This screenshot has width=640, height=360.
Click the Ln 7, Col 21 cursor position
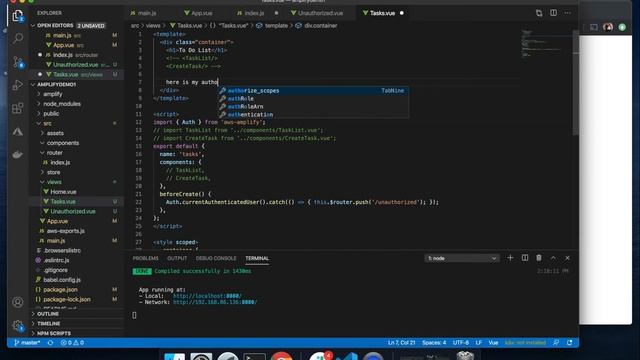click(x=401, y=343)
